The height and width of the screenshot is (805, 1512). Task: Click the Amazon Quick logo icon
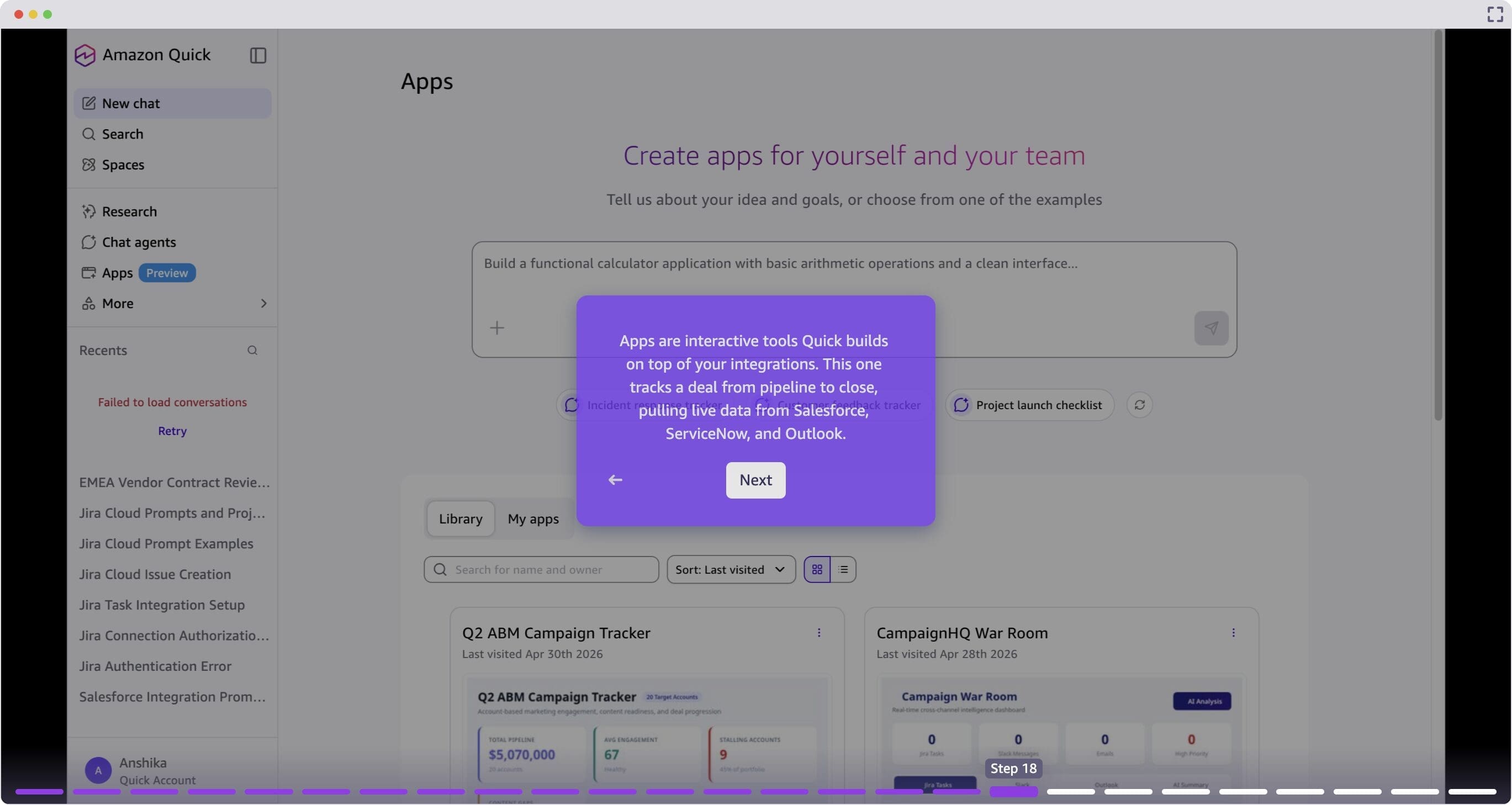pos(84,55)
